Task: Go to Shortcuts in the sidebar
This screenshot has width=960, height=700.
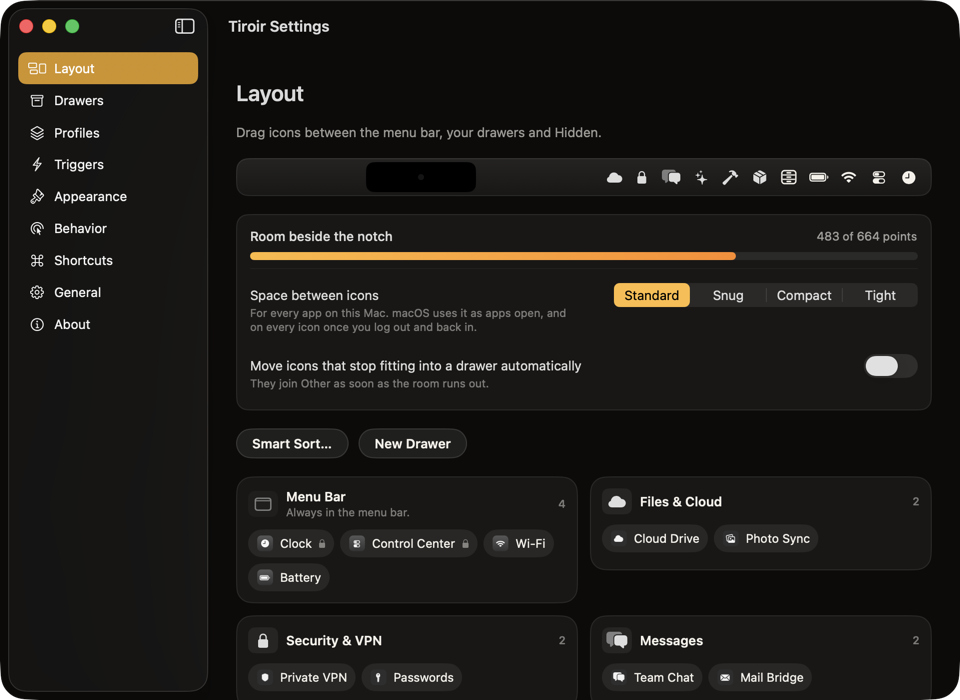Action: [108, 260]
